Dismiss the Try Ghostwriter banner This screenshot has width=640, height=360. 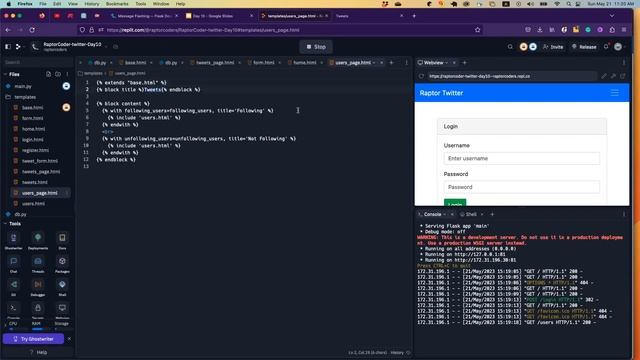tap(69, 339)
